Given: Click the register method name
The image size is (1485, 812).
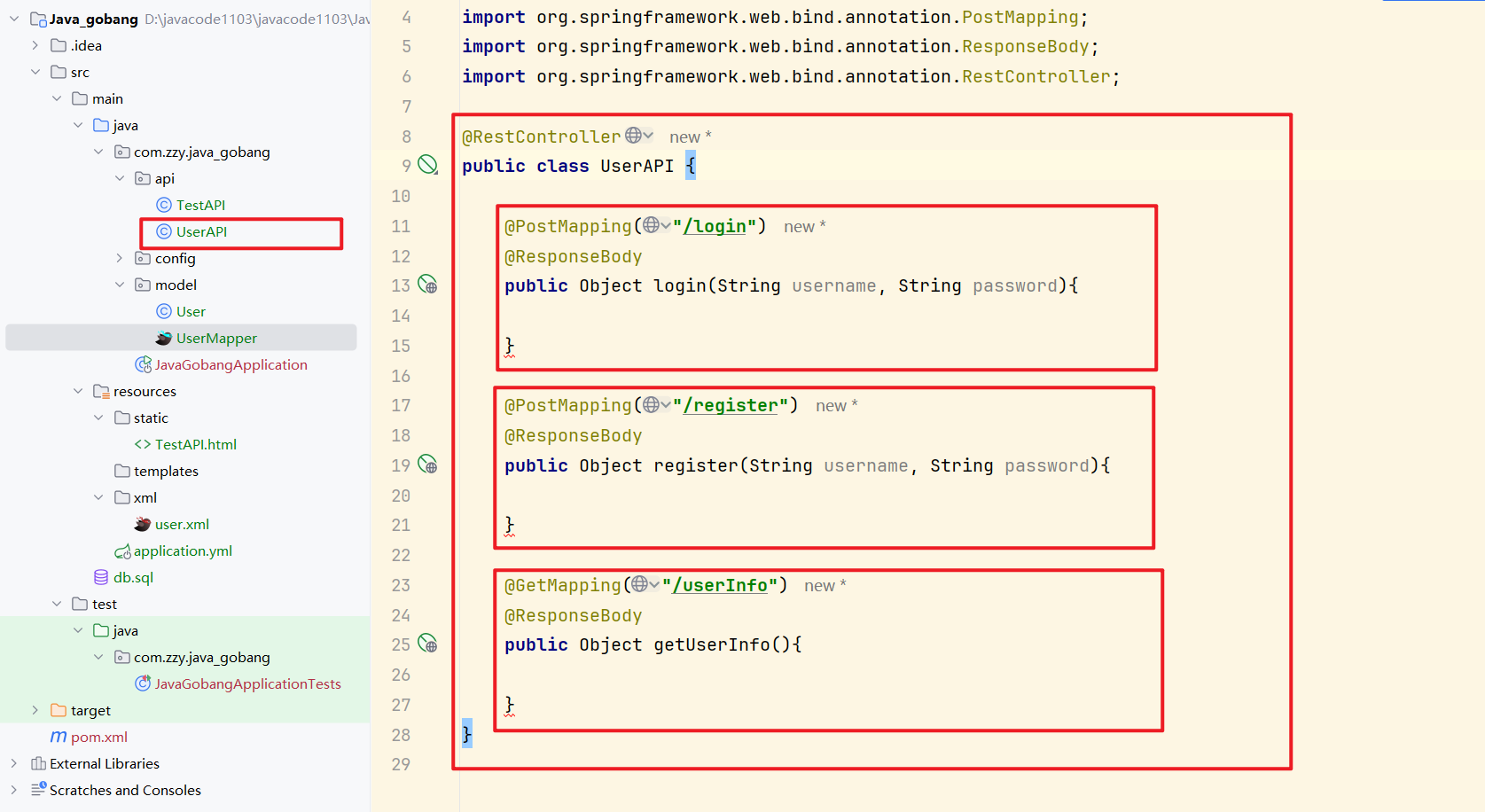Looking at the screenshot, I should pyautogui.click(x=696, y=465).
